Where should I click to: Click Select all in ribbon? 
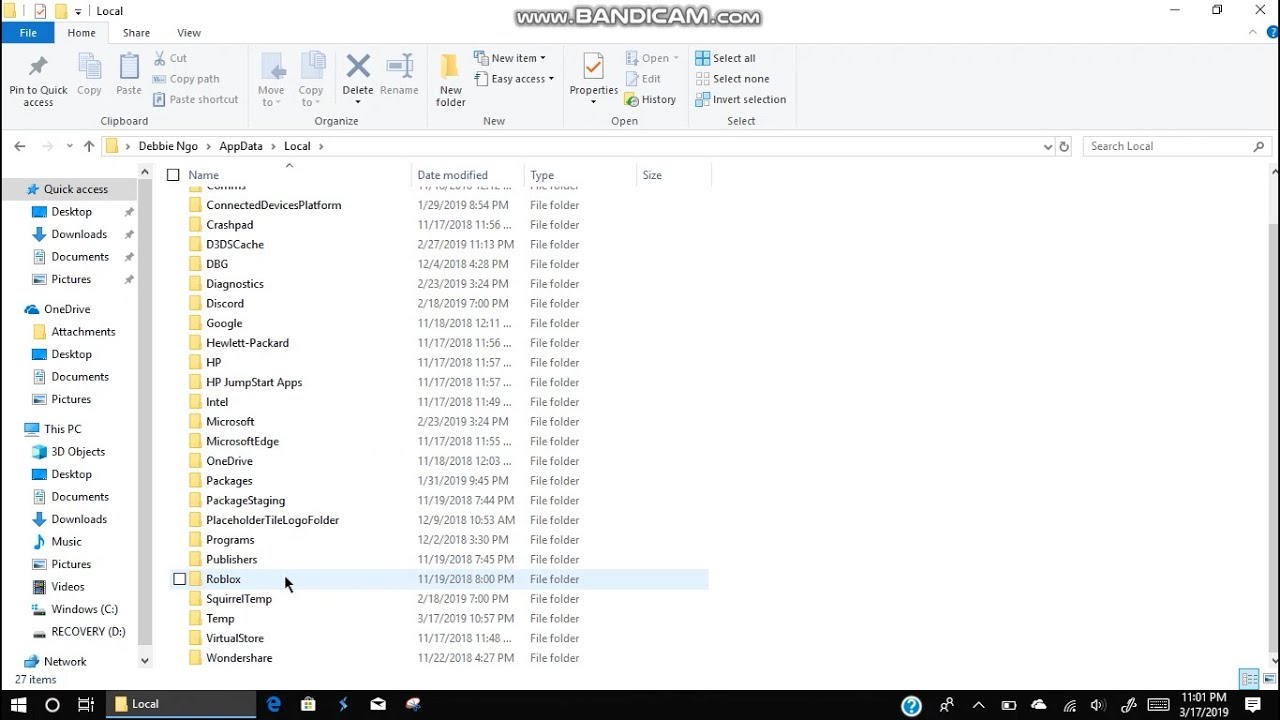(726, 58)
